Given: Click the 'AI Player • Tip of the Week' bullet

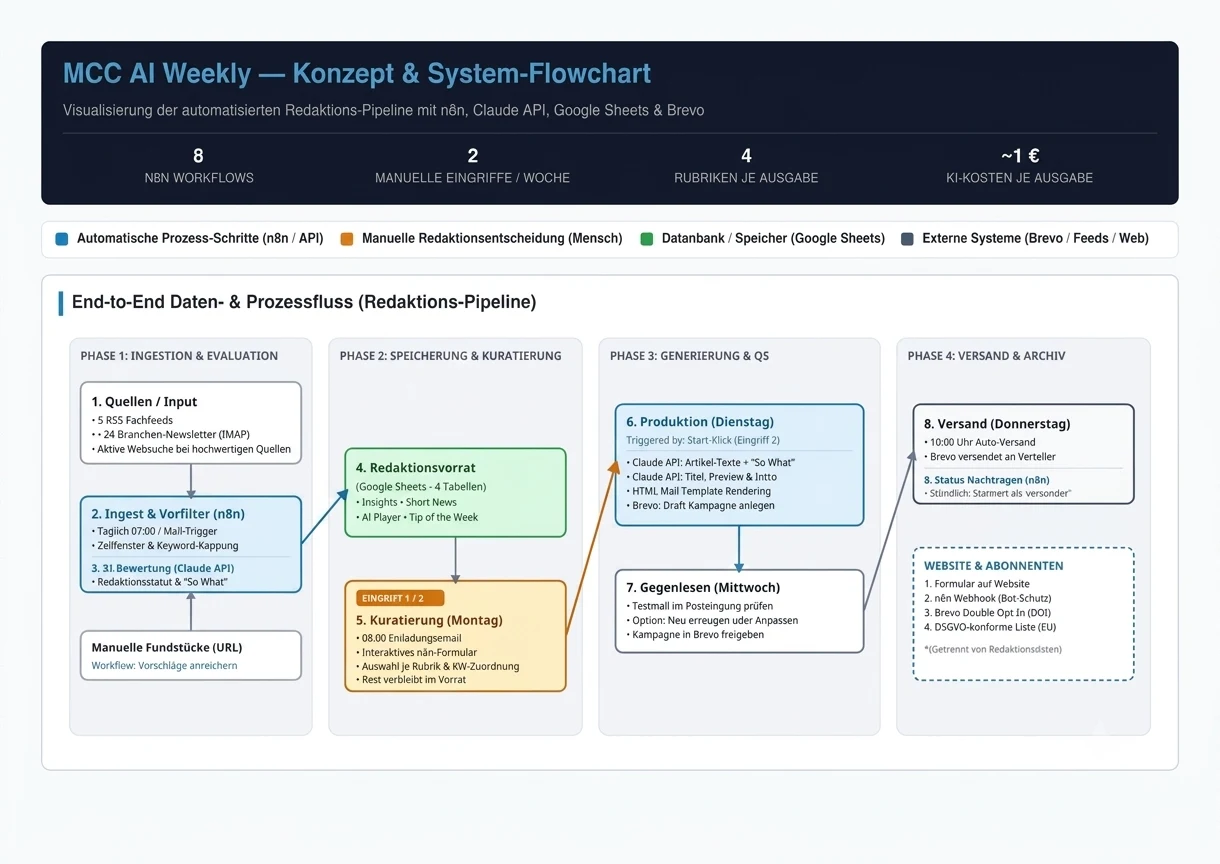Looking at the screenshot, I should pos(417,517).
